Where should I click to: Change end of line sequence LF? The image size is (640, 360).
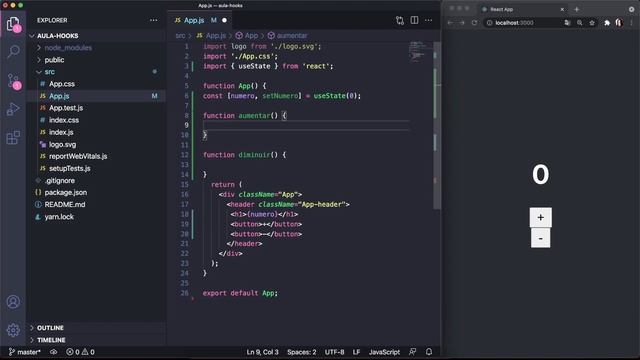pos(356,352)
